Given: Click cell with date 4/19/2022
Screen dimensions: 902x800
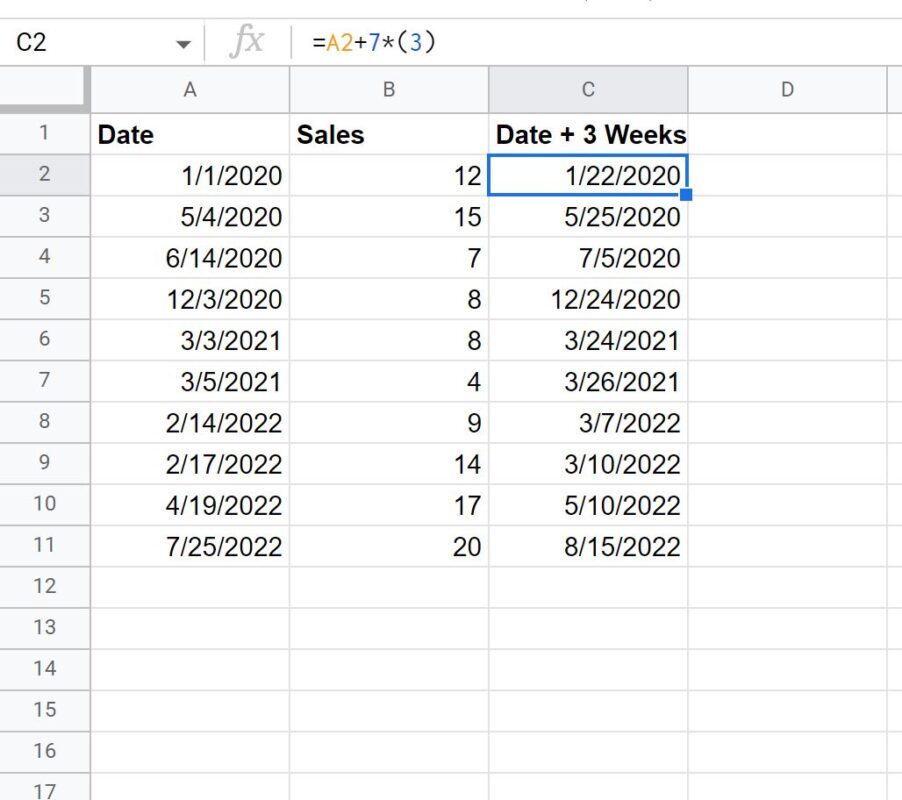Looking at the screenshot, I should pyautogui.click(x=190, y=505).
